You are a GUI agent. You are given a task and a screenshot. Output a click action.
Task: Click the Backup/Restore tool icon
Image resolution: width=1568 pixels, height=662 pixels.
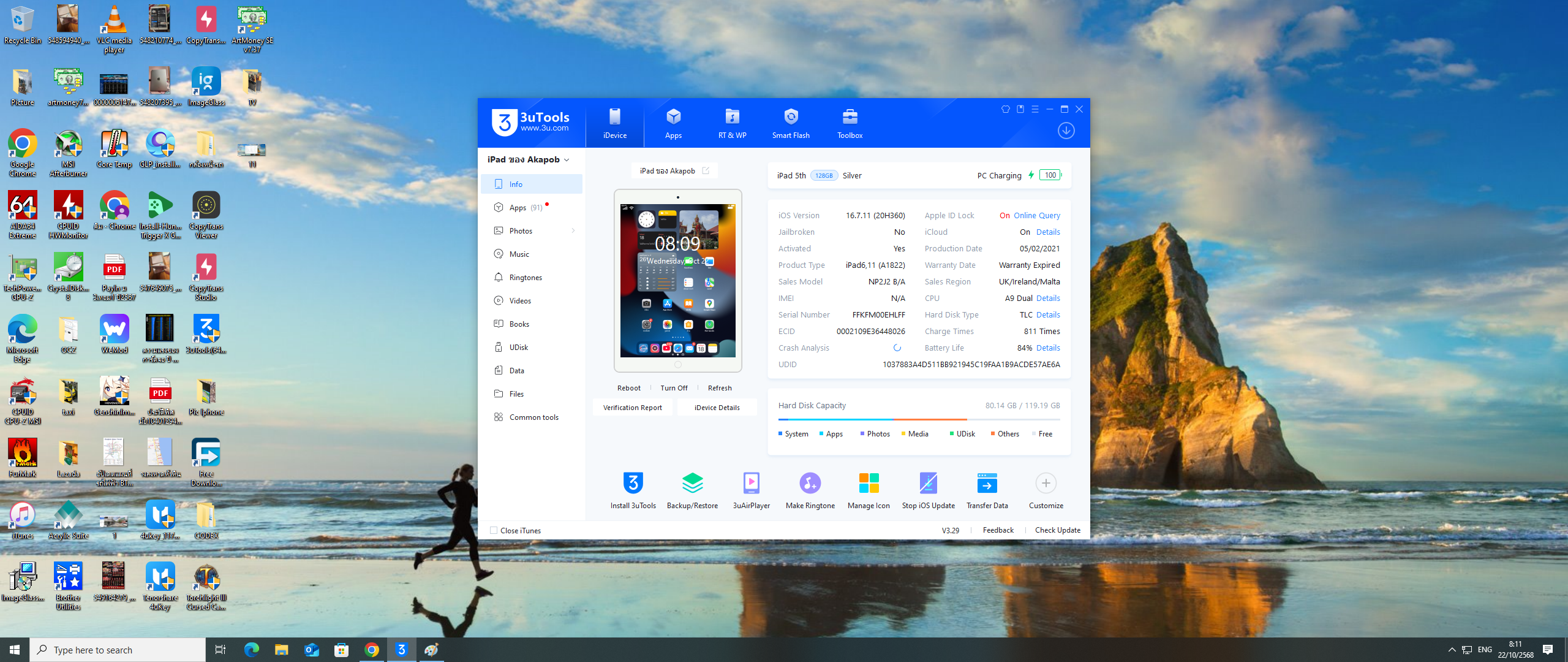(692, 484)
